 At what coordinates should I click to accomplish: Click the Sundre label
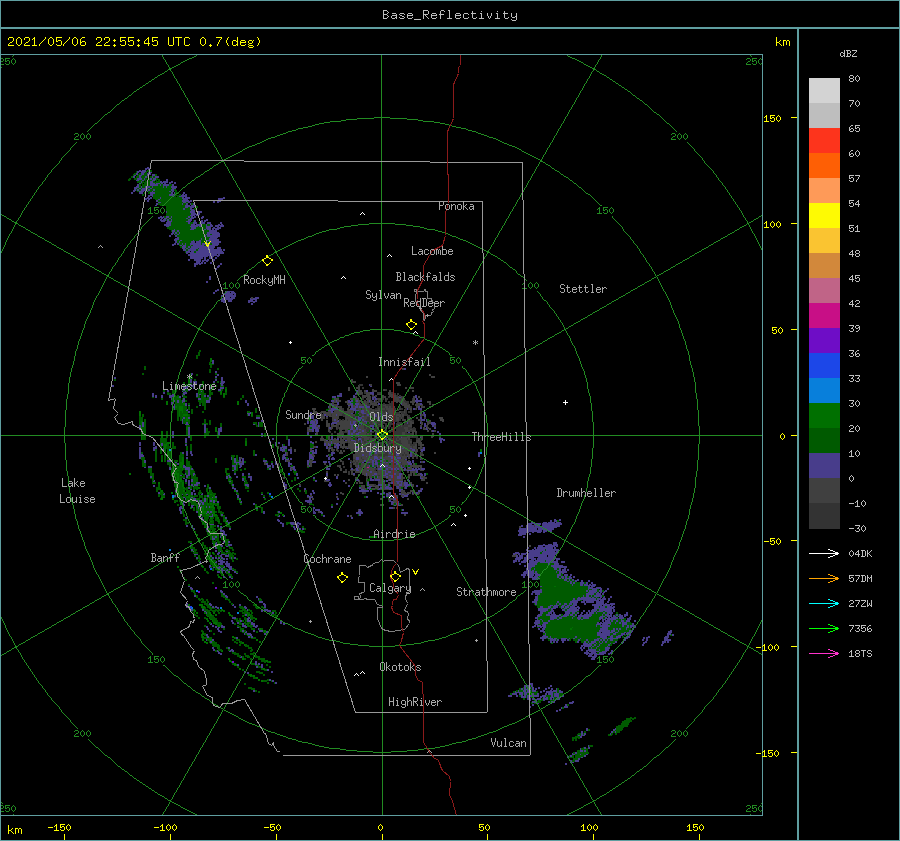point(303,414)
